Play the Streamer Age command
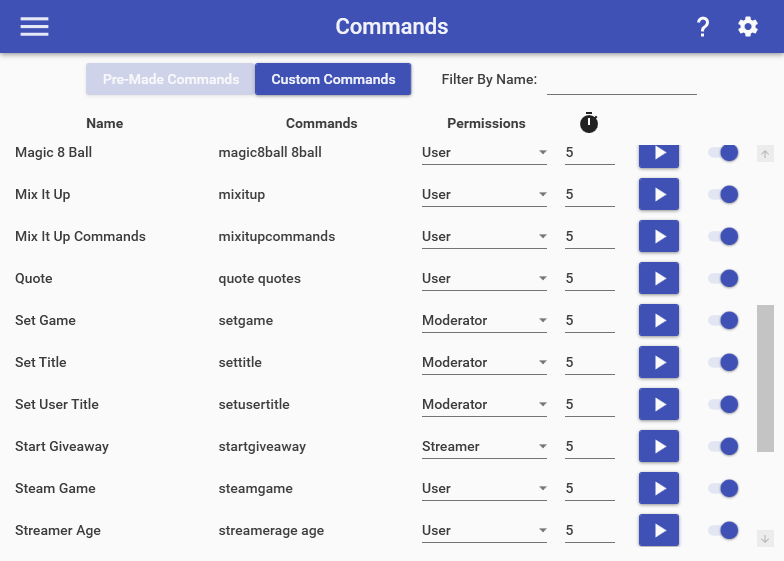This screenshot has width=784, height=561. 658,530
